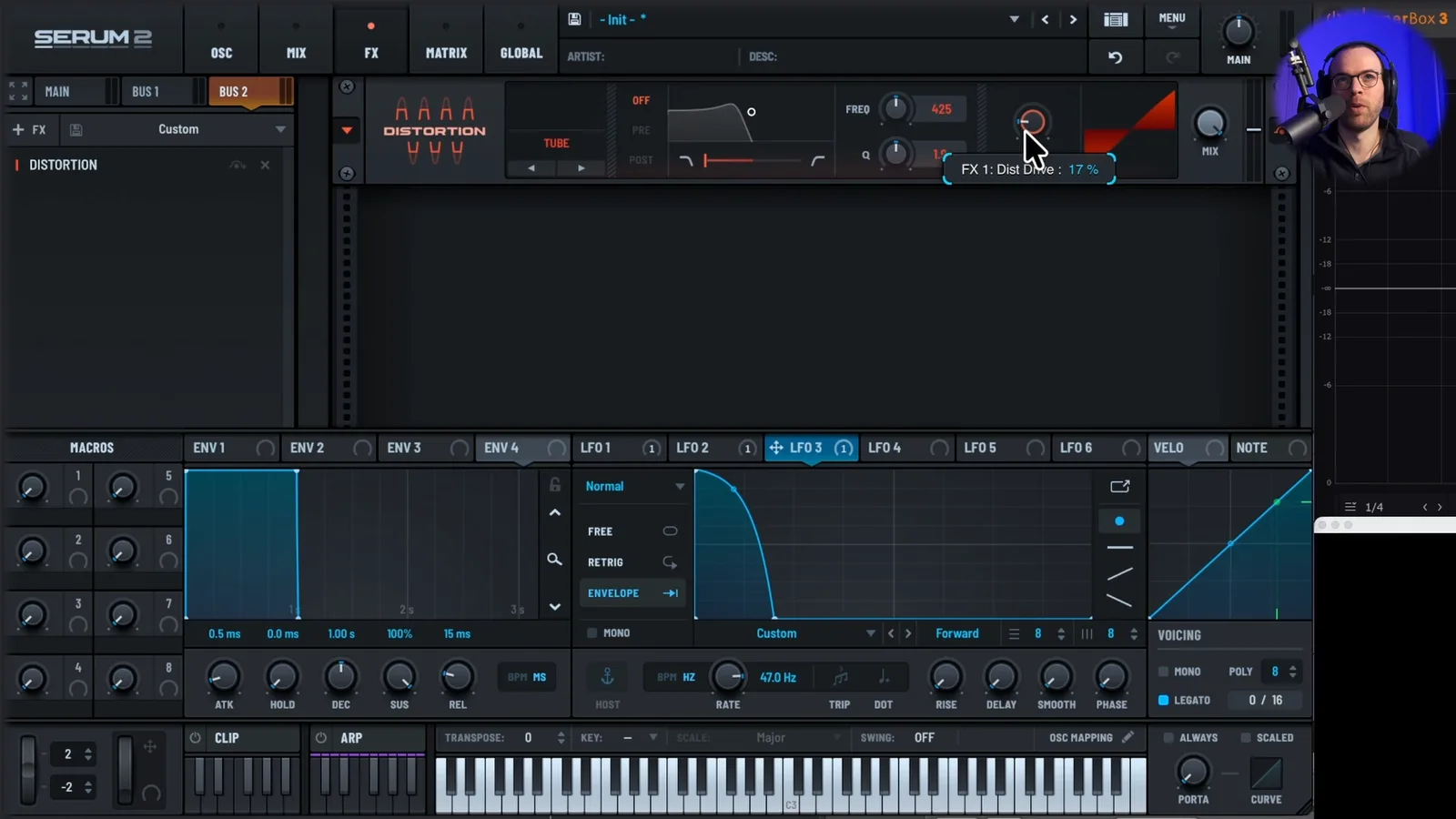Click the Forward LFO direction button

[957, 633]
